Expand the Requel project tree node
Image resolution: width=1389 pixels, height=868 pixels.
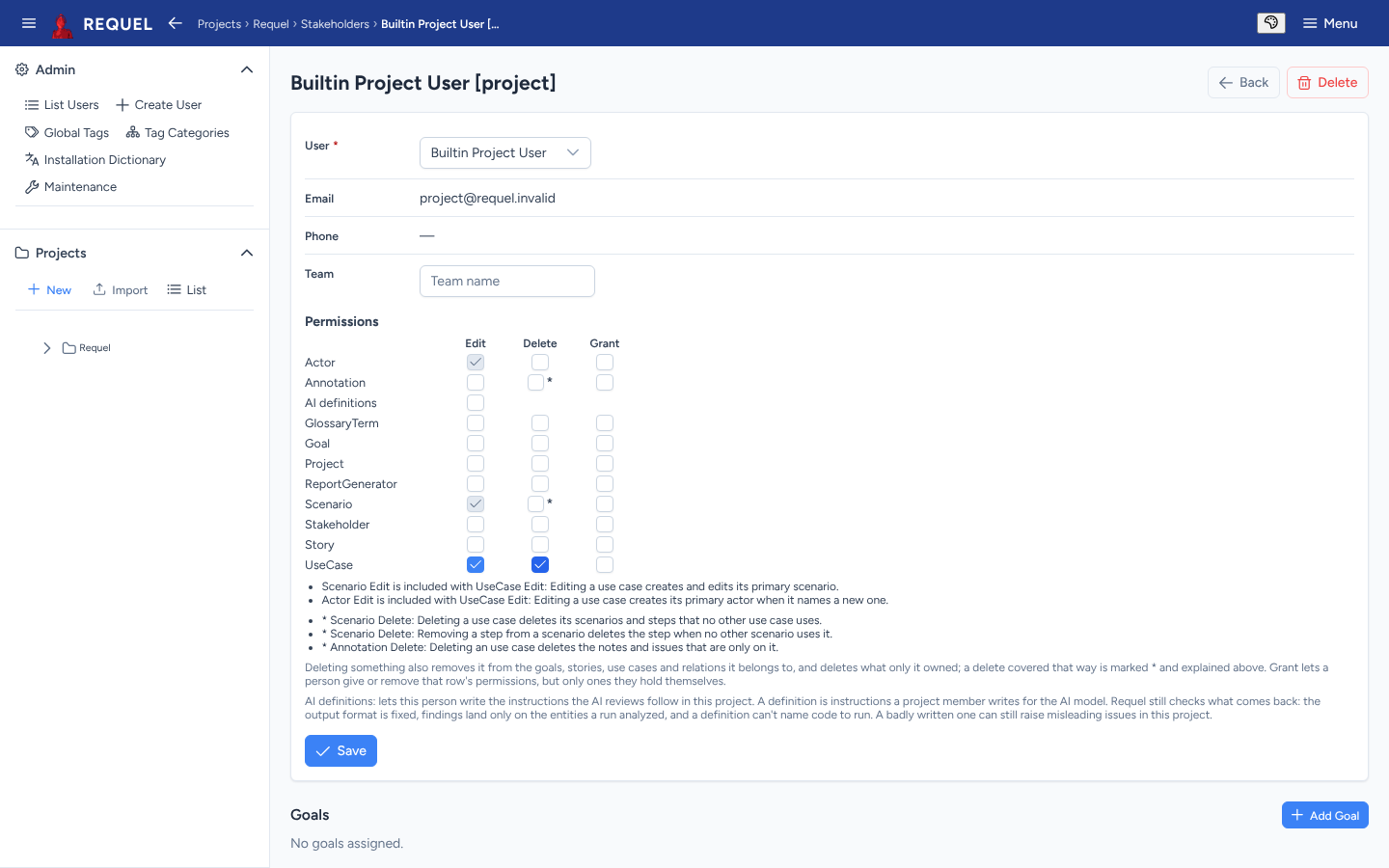click(x=46, y=348)
